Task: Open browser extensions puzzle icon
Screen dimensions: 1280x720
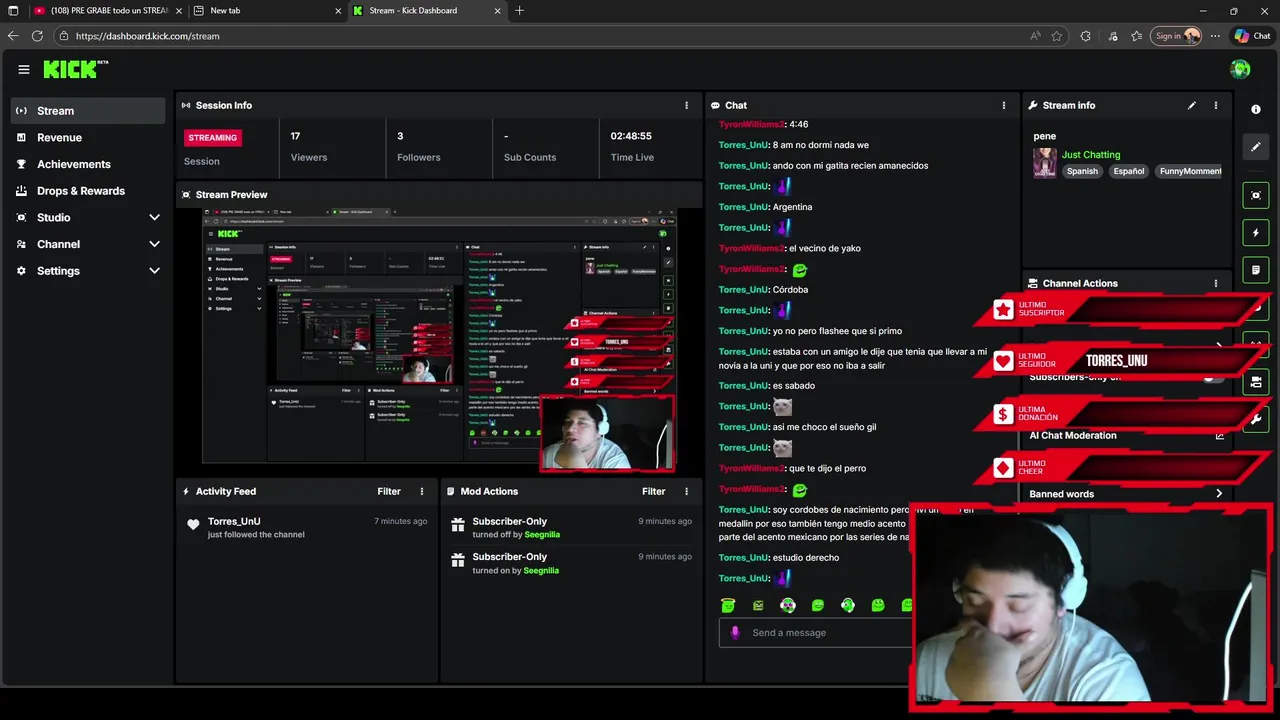Action: click(x=1085, y=36)
